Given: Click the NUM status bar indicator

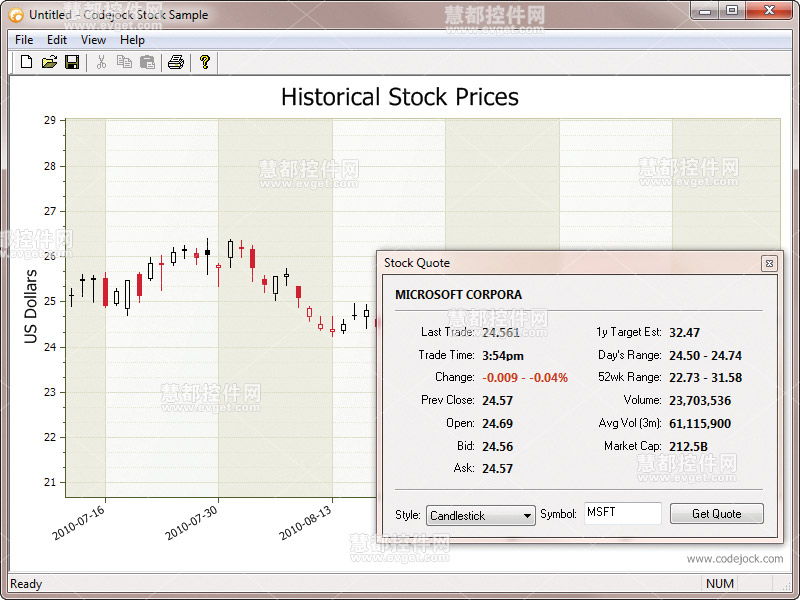Looking at the screenshot, I should (720, 583).
